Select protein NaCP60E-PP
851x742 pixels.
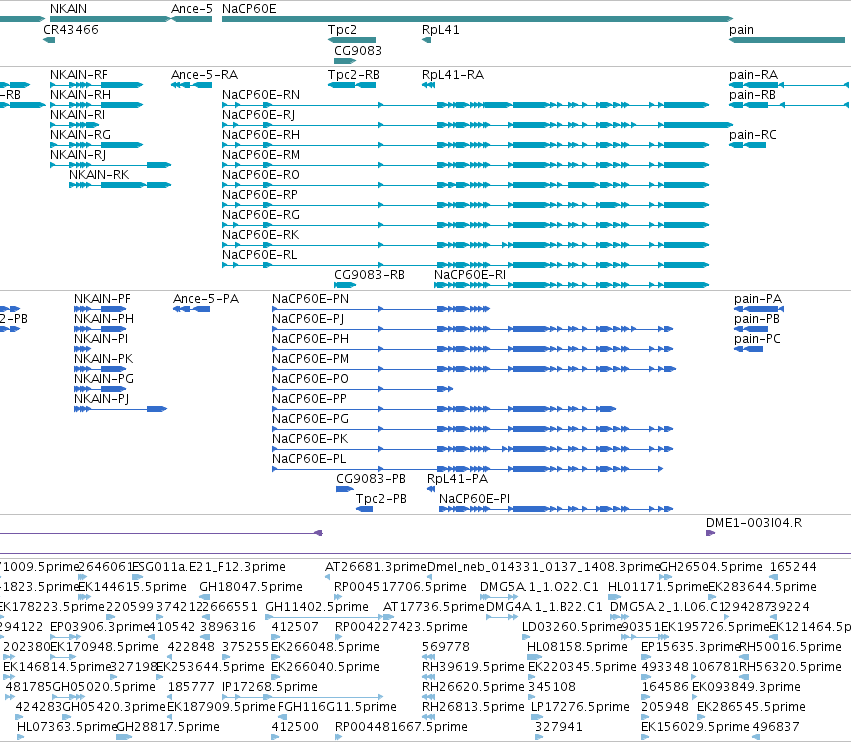(309, 399)
